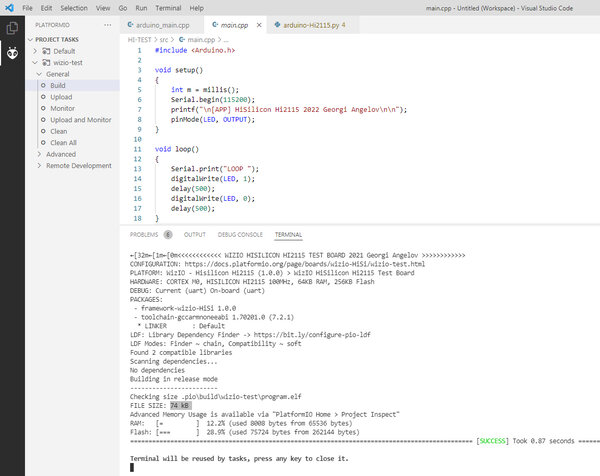Click the Python icon on arduino-Hi2115.py tab

tap(277, 25)
